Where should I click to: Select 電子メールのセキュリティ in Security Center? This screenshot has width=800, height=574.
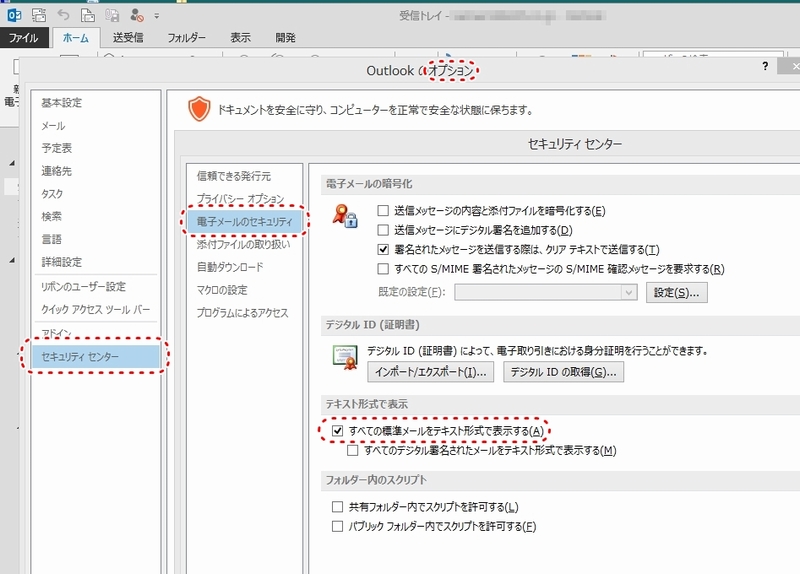tap(244, 221)
